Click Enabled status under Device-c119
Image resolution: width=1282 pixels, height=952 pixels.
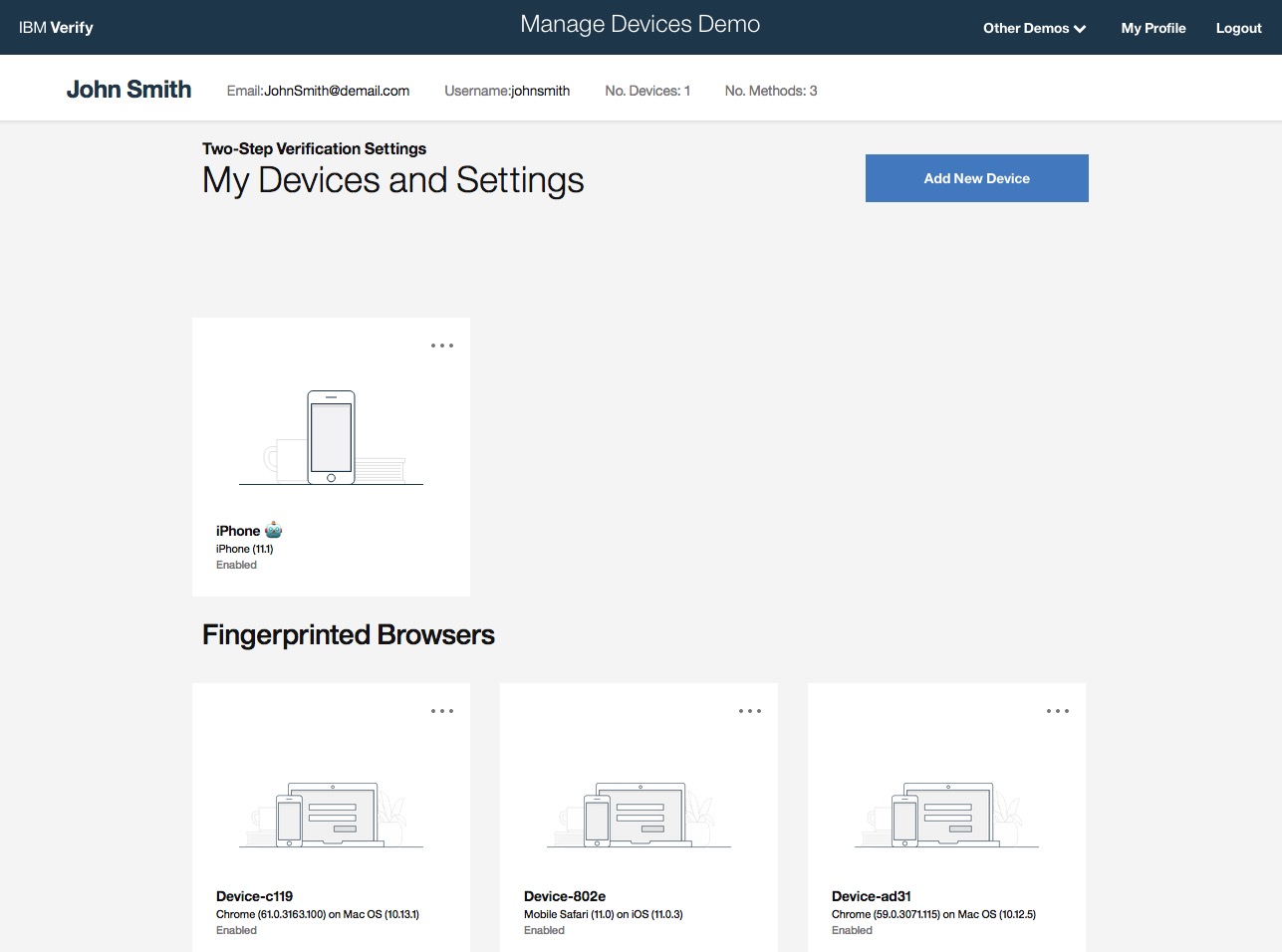(236, 930)
